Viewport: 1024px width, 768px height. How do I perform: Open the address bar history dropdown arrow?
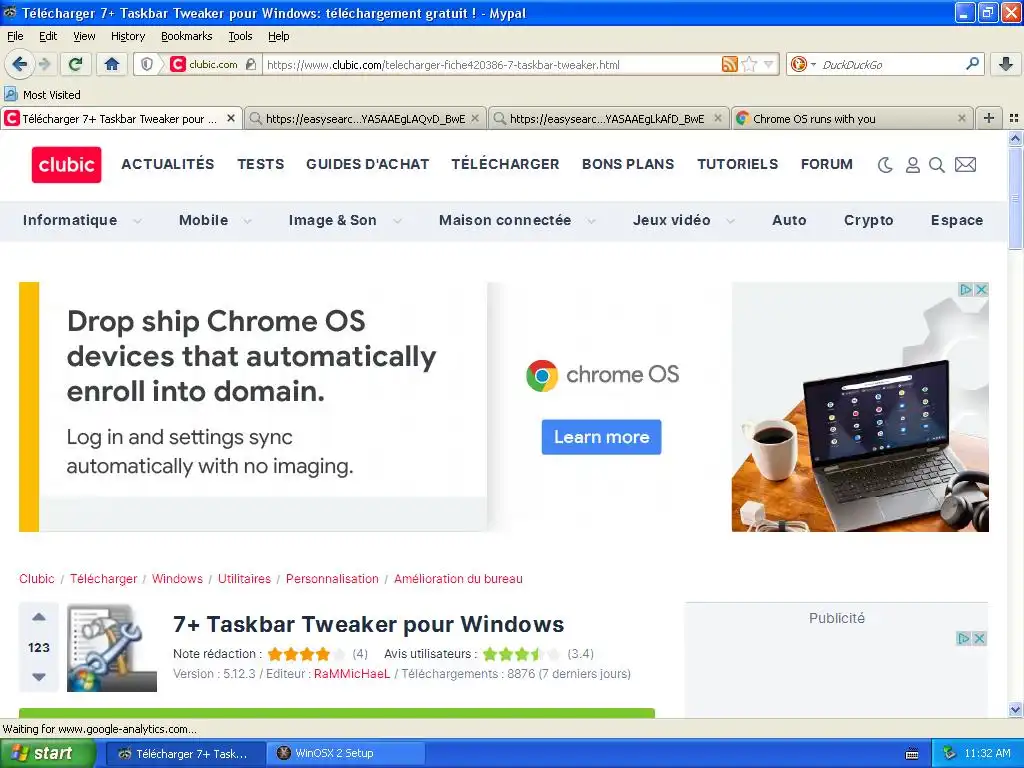click(769, 64)
